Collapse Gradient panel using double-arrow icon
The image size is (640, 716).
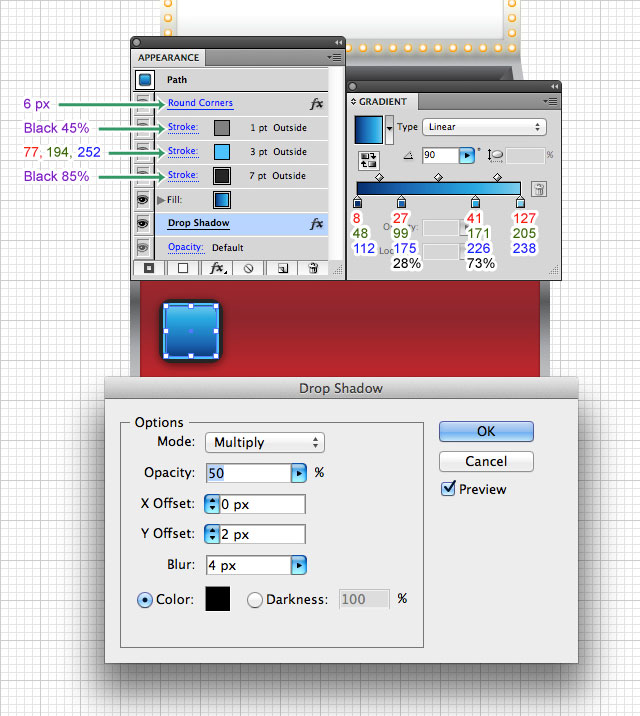pyautogui.click(x=554, y=86)
